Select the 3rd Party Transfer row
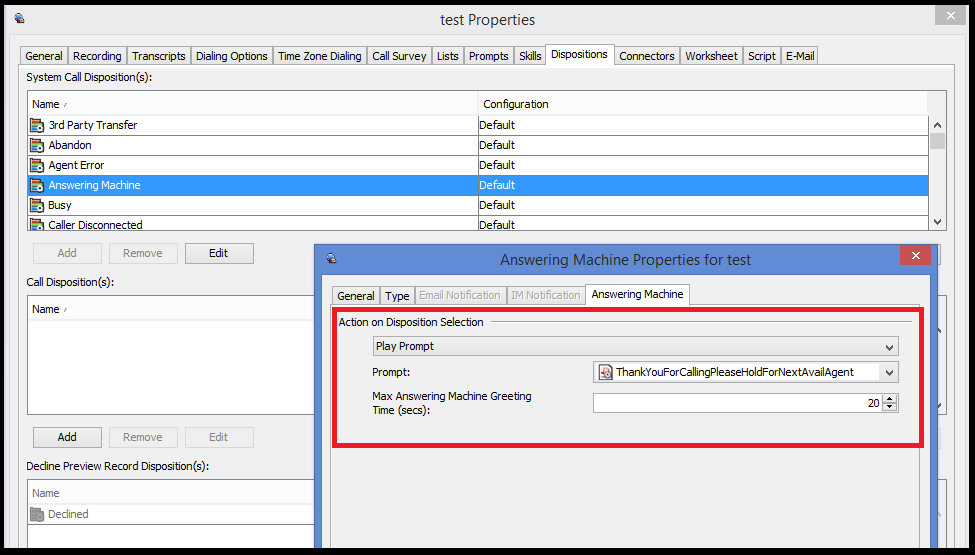This screenshot has width=975, height=555. click(x=478, y=125)
